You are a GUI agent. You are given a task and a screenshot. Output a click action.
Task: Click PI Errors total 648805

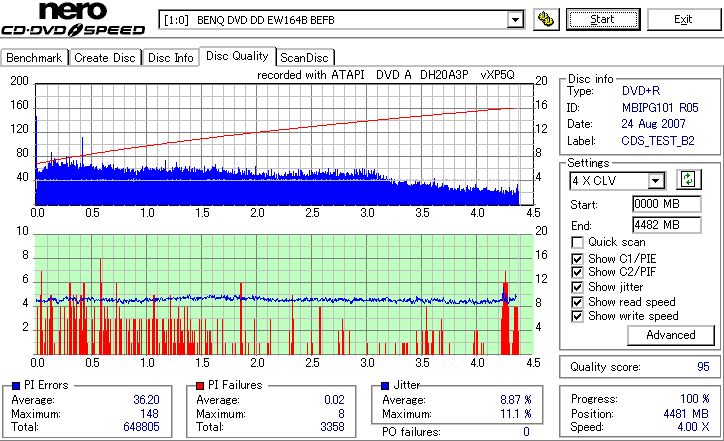[141, 427]
